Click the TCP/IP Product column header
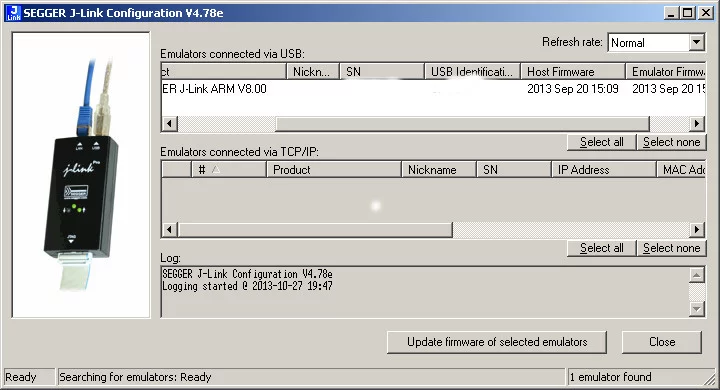720x390 pixels. pyautogui.click(x=334, y=170)
